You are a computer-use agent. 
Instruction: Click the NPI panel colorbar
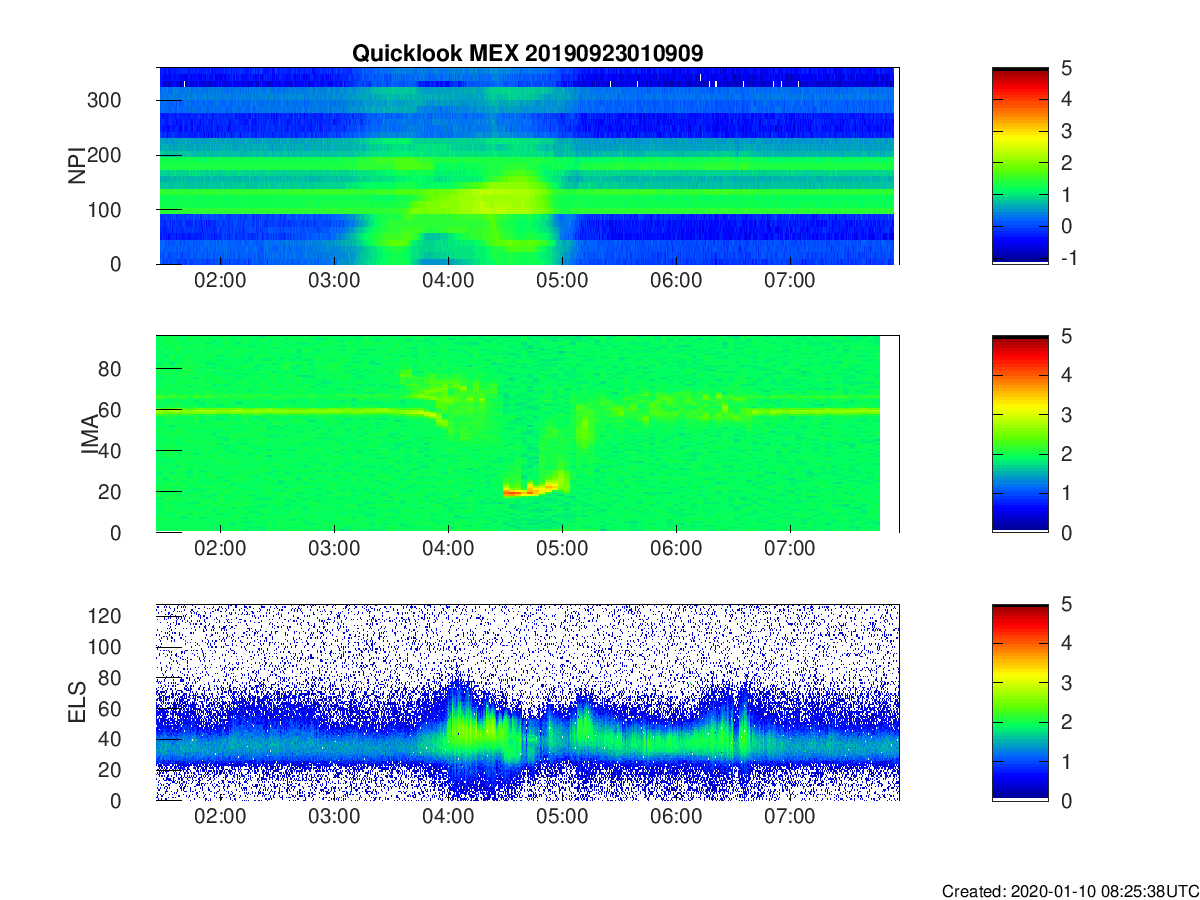tap(1020, 166)
